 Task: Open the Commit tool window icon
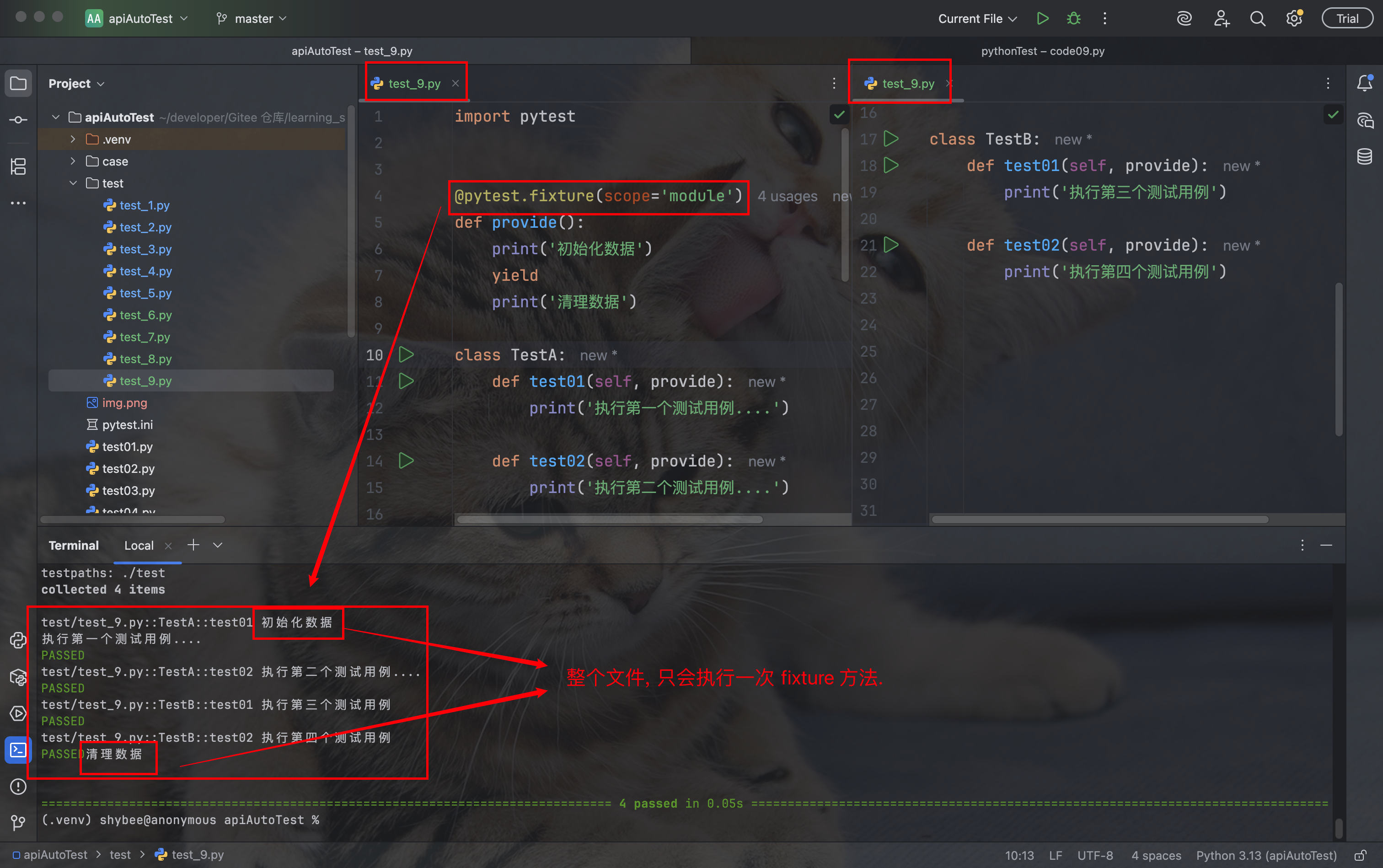point(18,120)
